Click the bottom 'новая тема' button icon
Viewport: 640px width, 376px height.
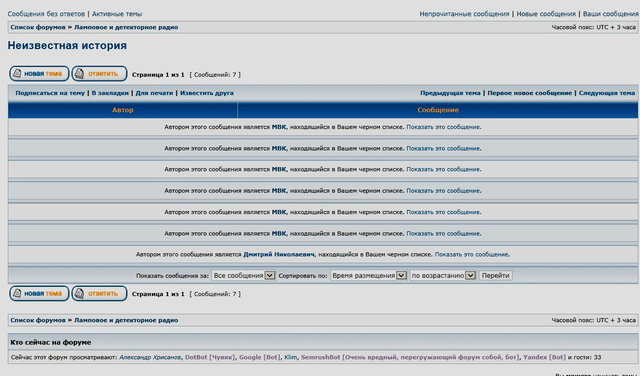click(x=17, y=293)
